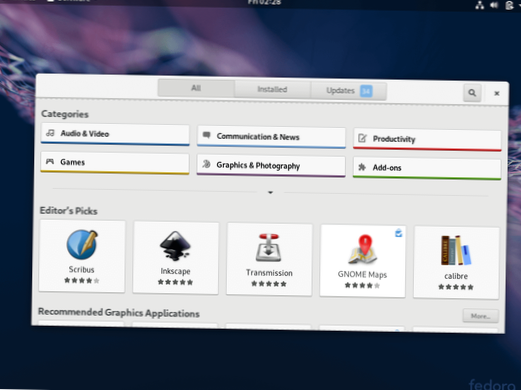Click the Scribus app name
The height and width of the screenshot is (390, 521).
(x=82, y=269)
